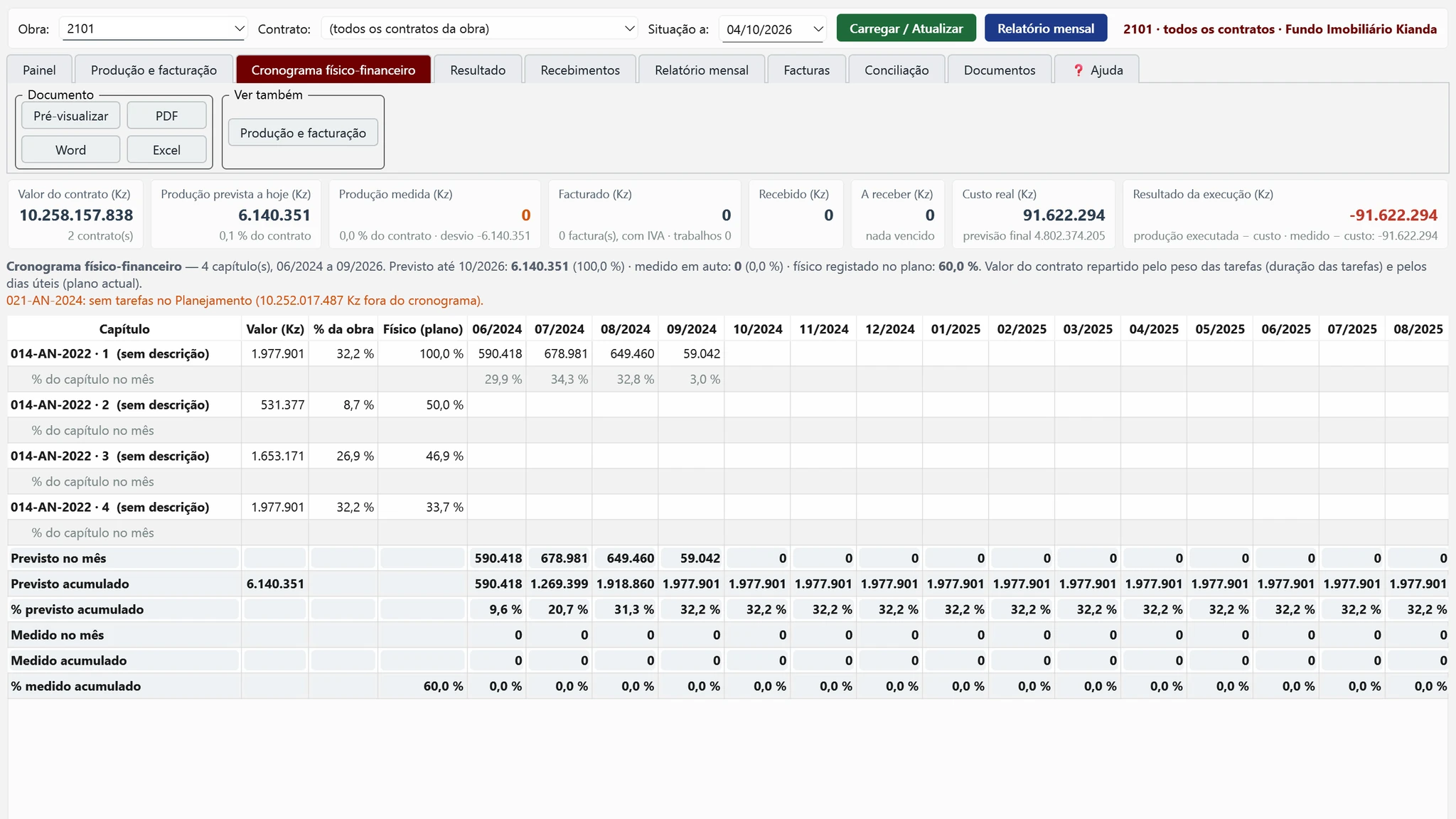1456x819 pixels.
Task: Select chapter row 014-AN-2022 · 4
Action: (727, 508)
